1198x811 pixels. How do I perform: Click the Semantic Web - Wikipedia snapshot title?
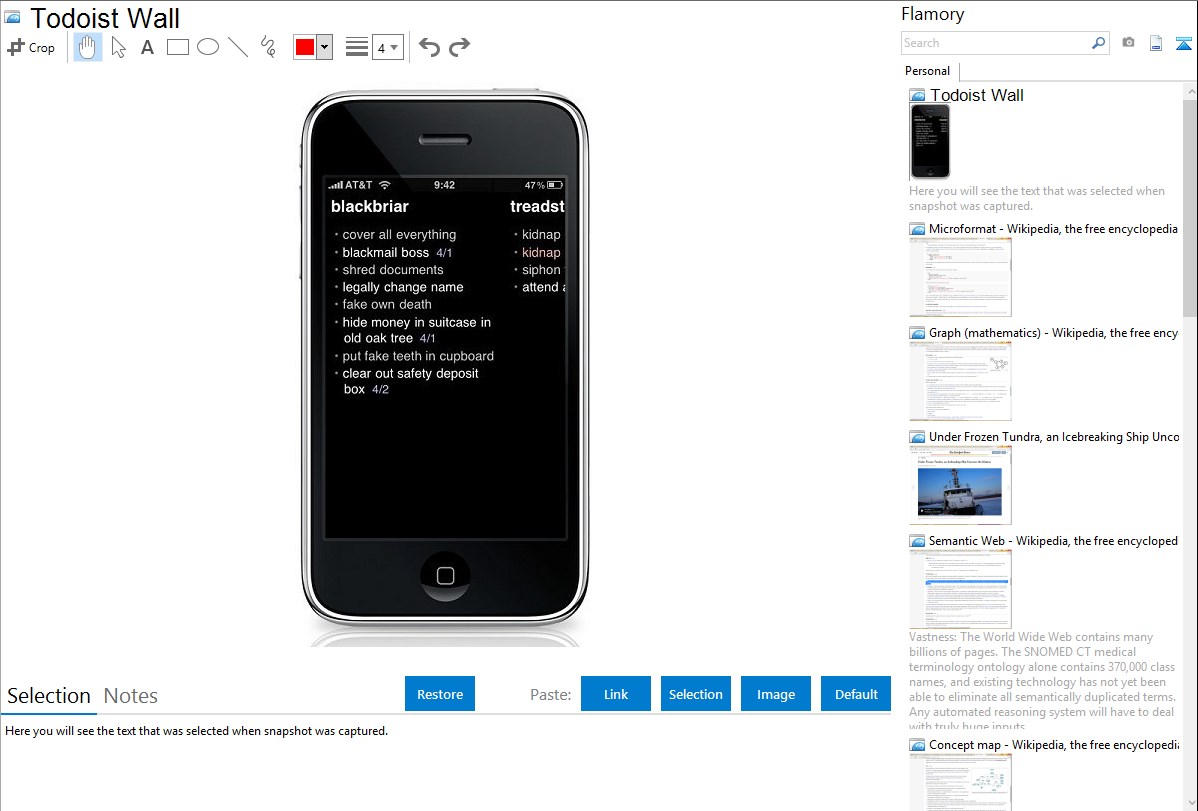coord(1053,540)
